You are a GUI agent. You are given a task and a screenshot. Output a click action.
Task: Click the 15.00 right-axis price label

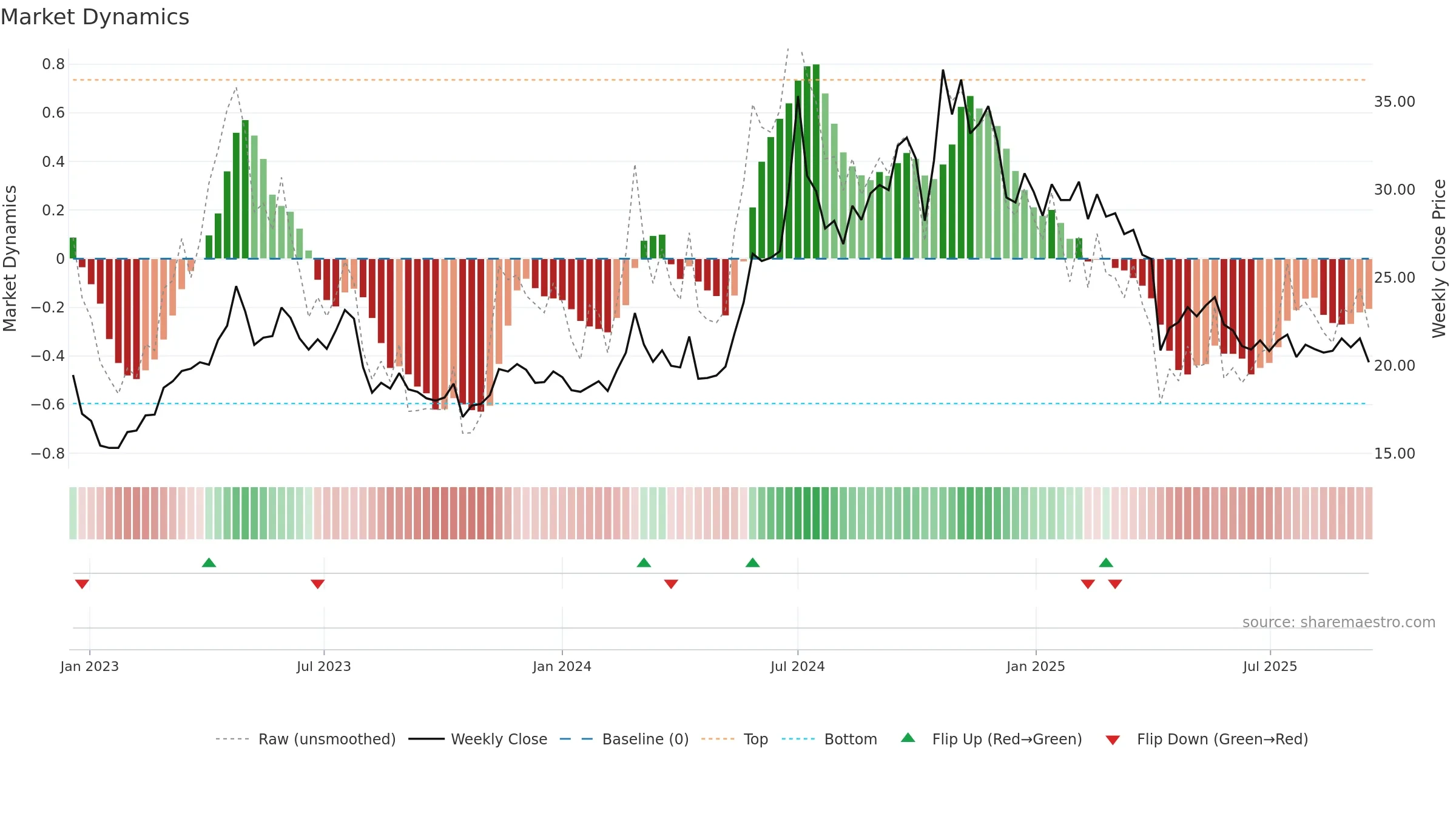(1395, 454)
